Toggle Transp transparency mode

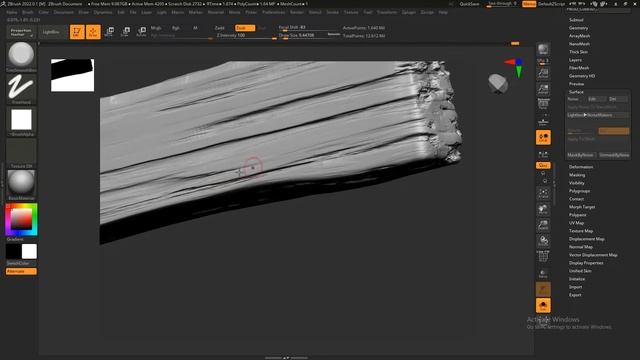pyautogui.click(x=543, y=273)
